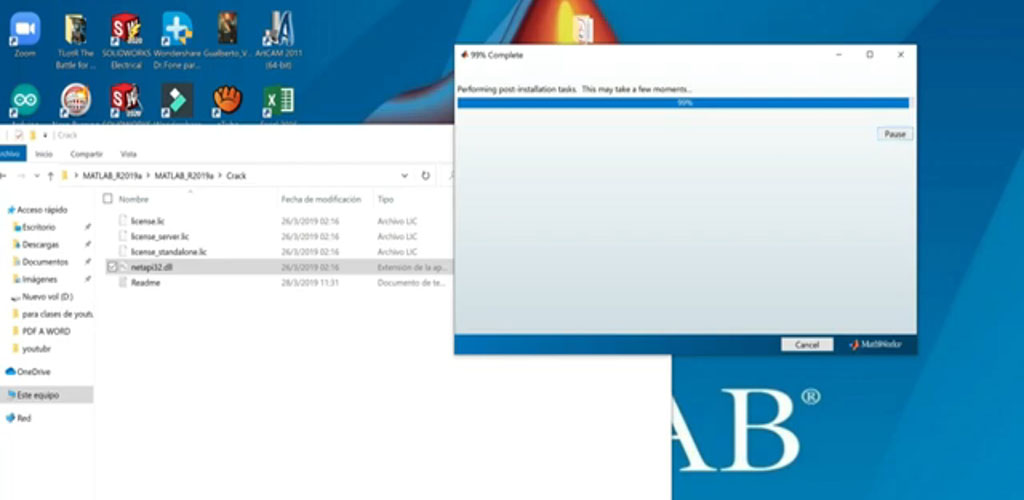
Task: Go up one folder level in Explorer
Action: (50, 176)
